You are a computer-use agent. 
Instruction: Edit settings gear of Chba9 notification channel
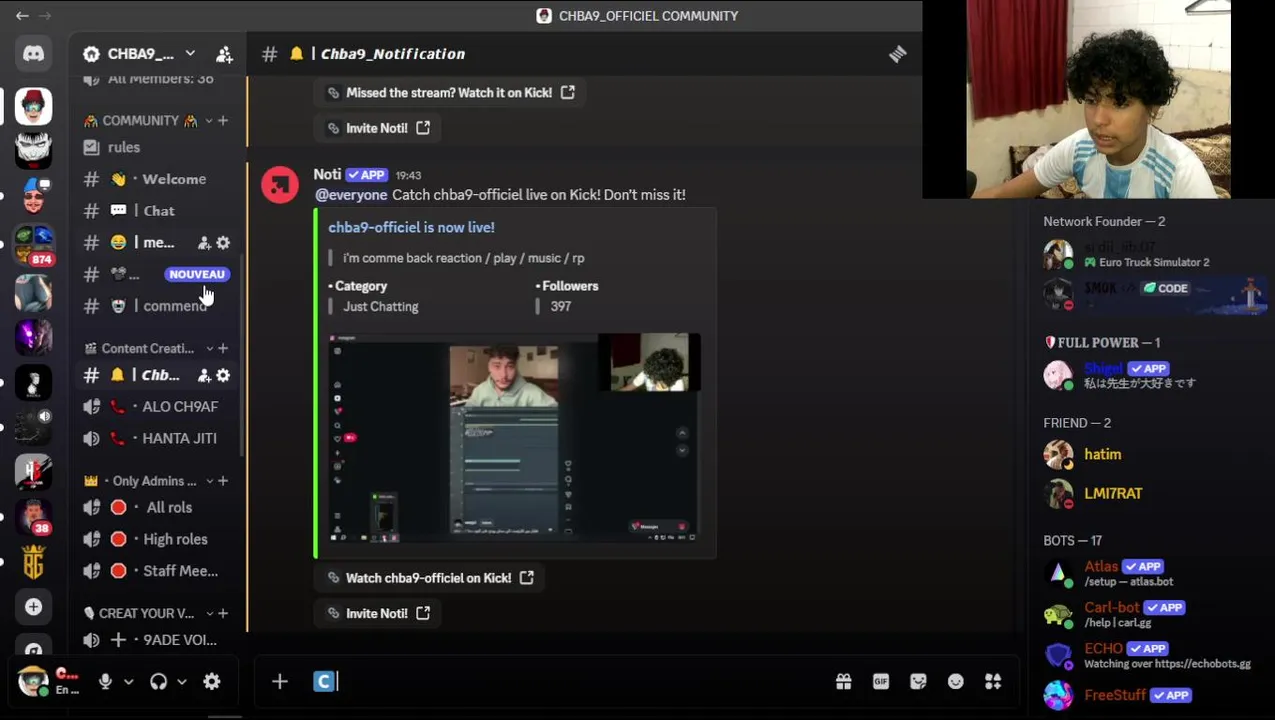pyautogui.click(x=223, y=375)
